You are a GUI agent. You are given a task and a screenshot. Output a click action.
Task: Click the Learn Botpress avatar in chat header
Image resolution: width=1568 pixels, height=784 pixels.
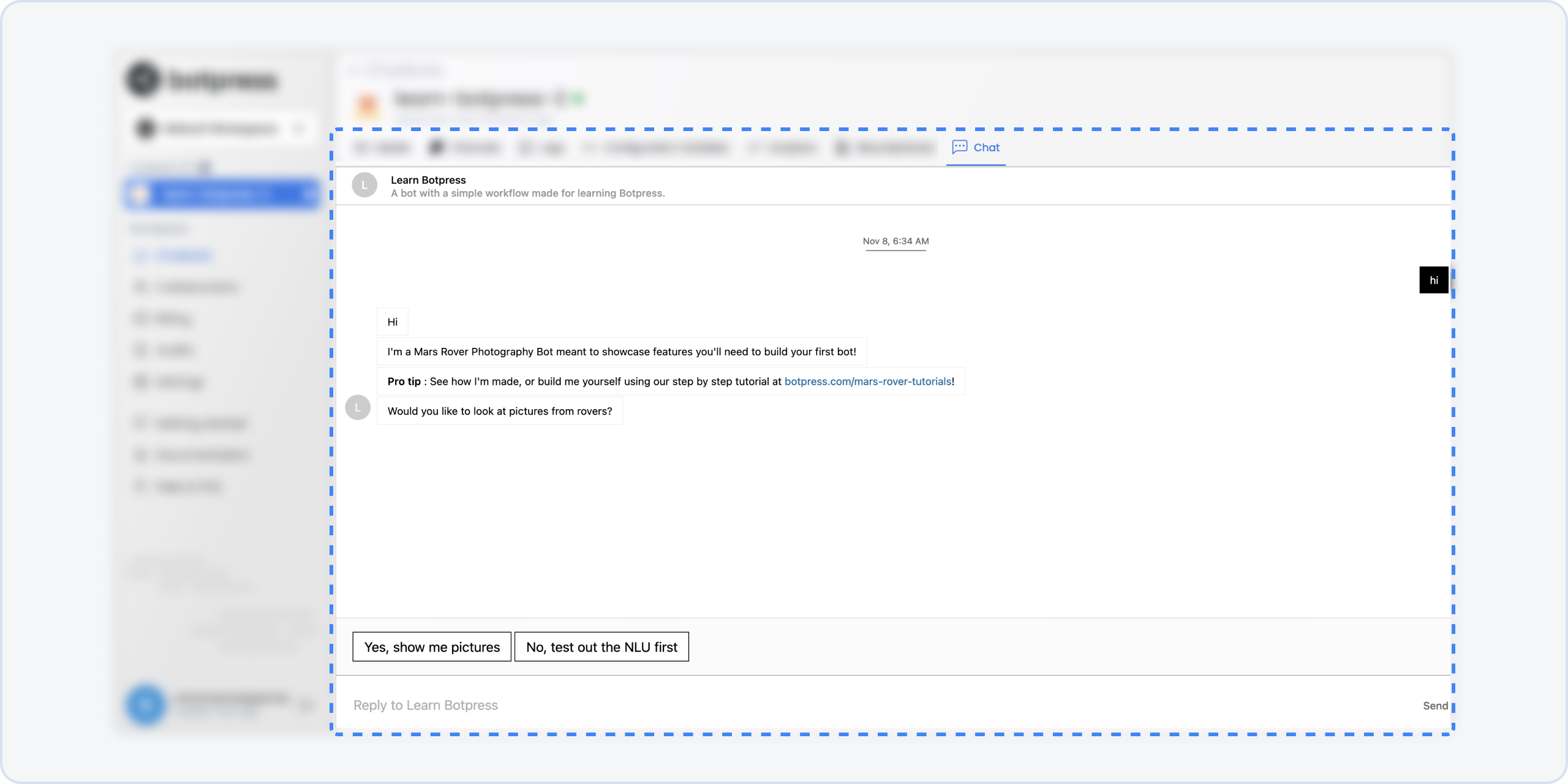point(364,185)
